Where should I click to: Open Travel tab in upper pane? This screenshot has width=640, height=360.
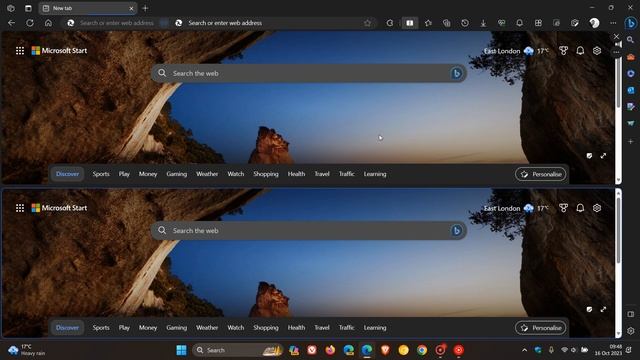point(322,174)
